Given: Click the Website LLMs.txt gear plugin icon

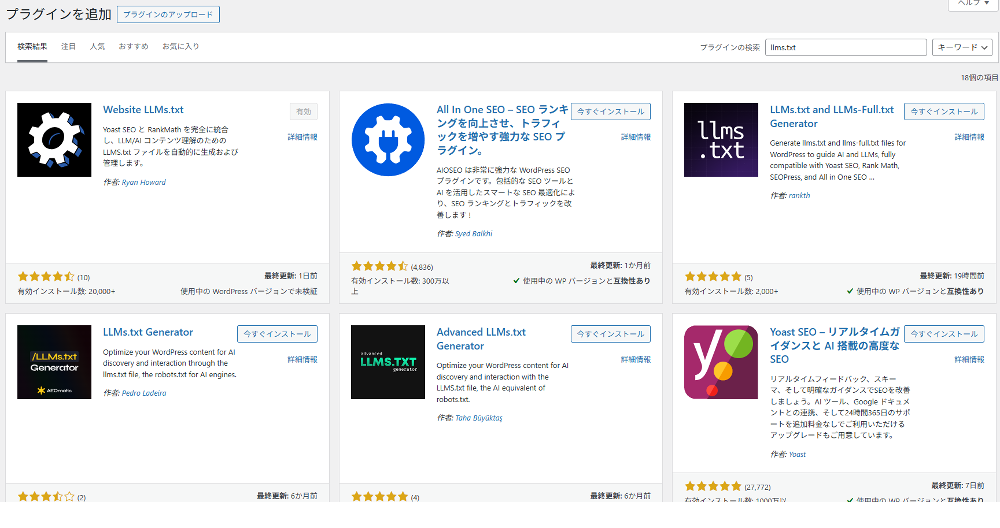Looking at the screenshot, I should click(x=54, y=140).
